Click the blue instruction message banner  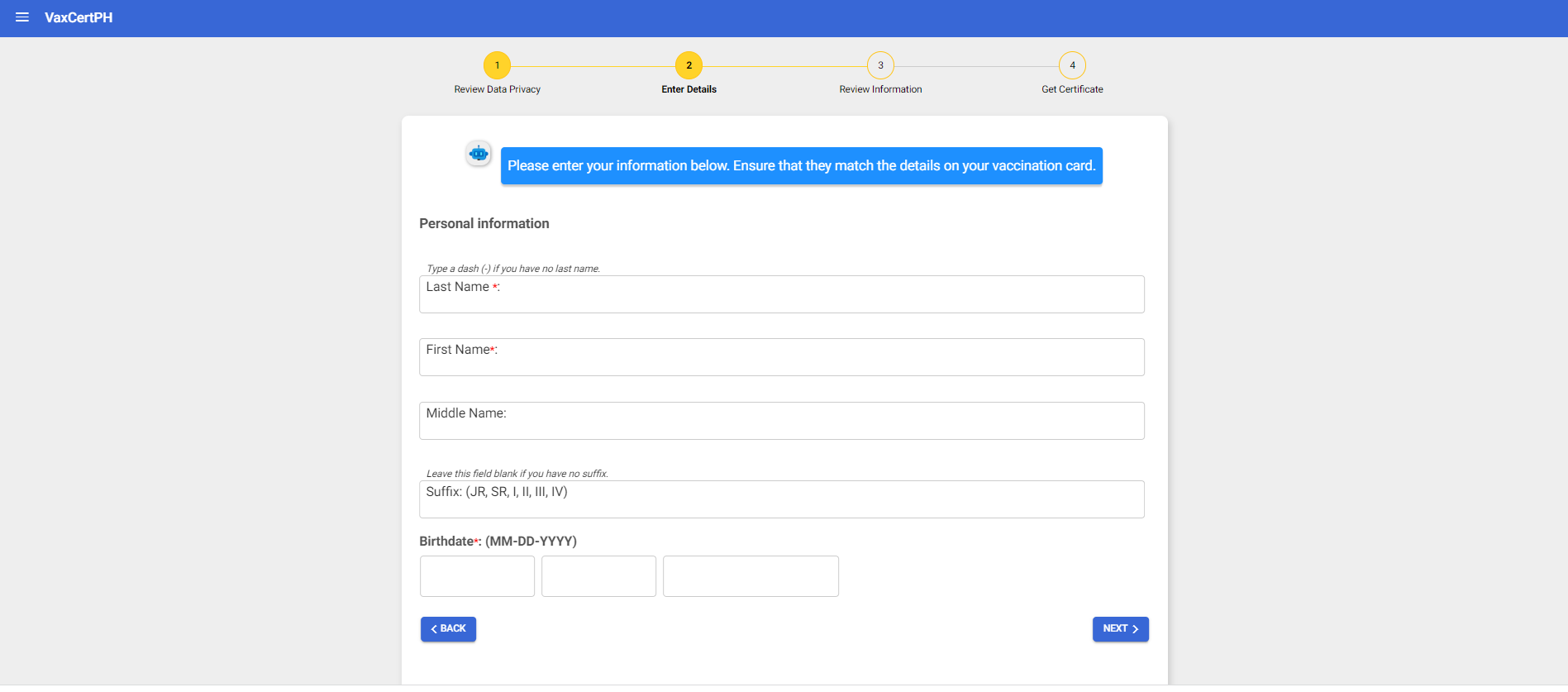[802, 166]
